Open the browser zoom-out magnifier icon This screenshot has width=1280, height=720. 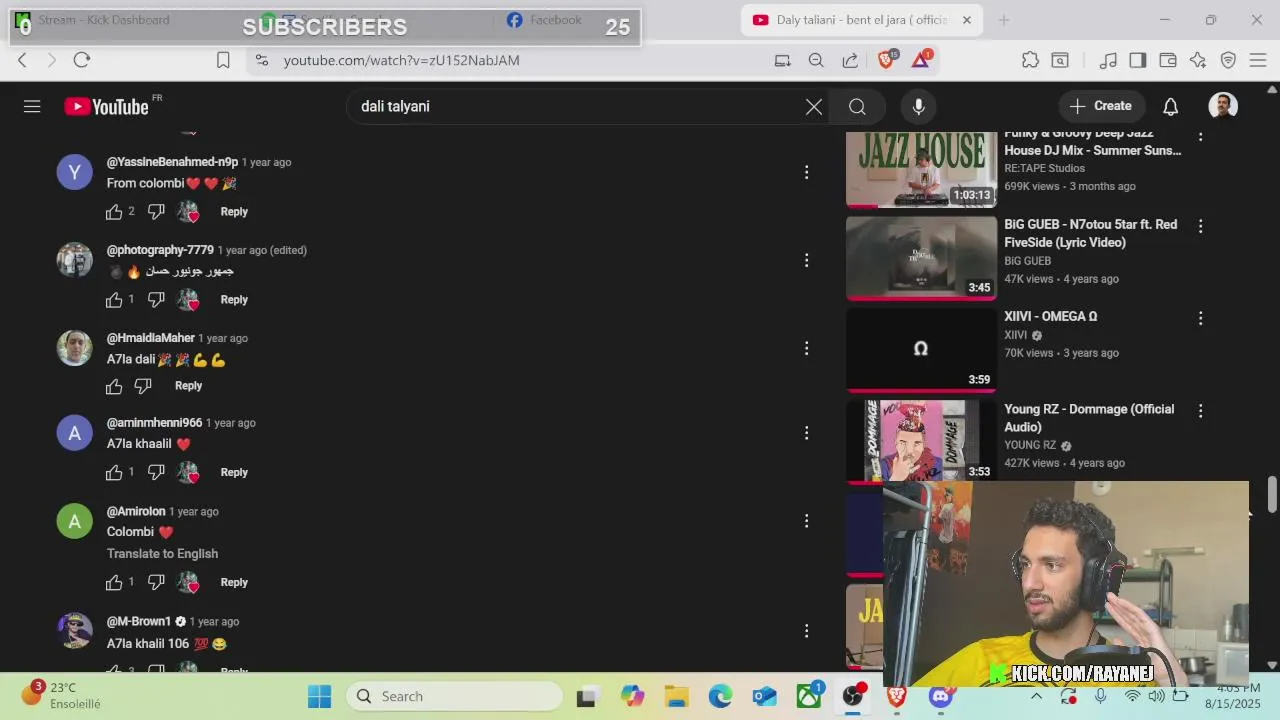(x=816, y=60)
